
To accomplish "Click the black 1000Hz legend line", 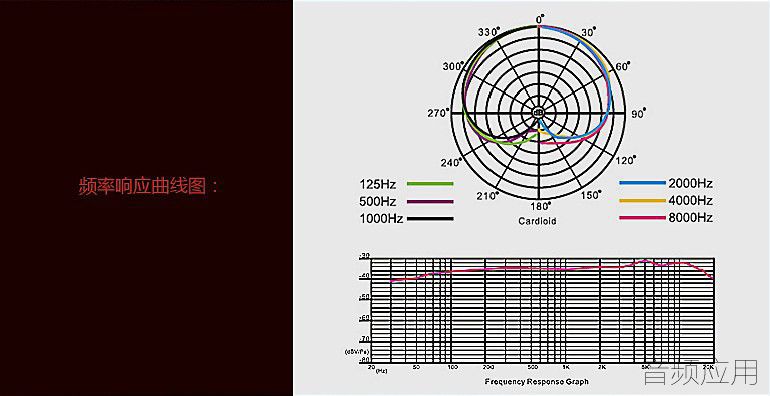I will tap(430, 219).
